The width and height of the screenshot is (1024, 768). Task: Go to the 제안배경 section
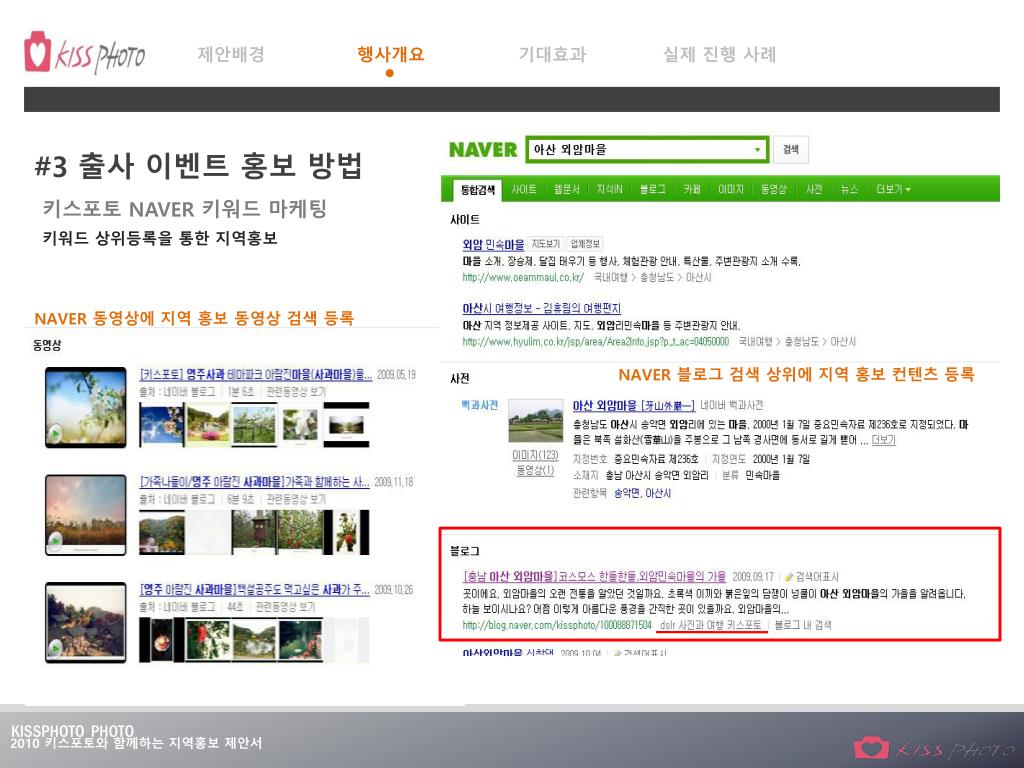click(x=231, y=54)
